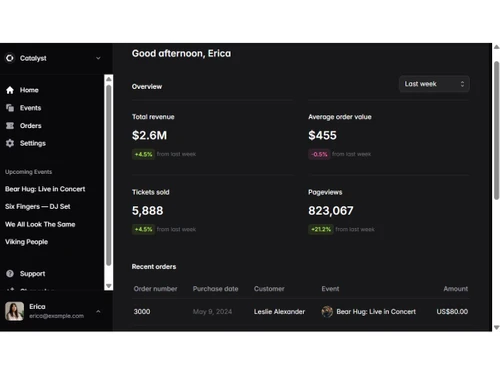Click the Upcoming Events section label
Image resolution: width=500 pixels, height=375 pixels.
28,172
